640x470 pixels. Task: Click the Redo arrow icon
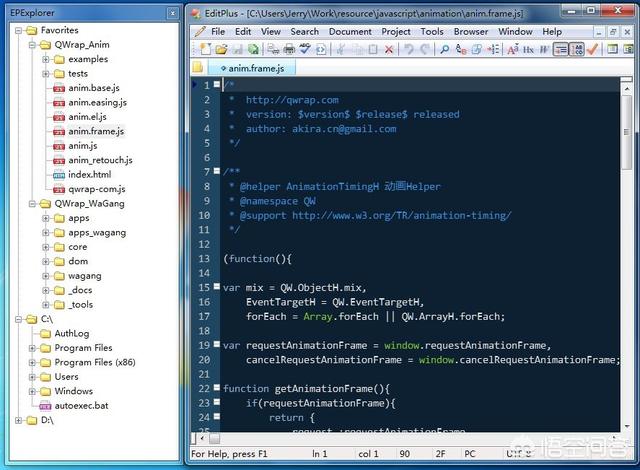pyautogui.click(x=425, y=49)
